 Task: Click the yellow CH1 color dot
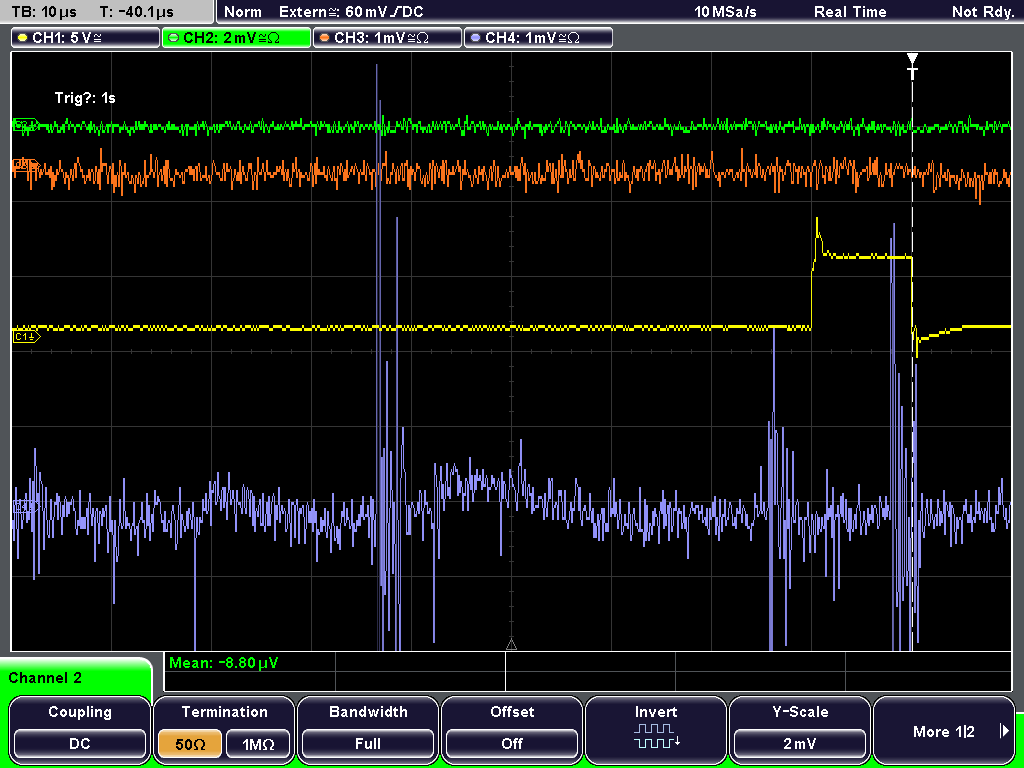[23, 38]
